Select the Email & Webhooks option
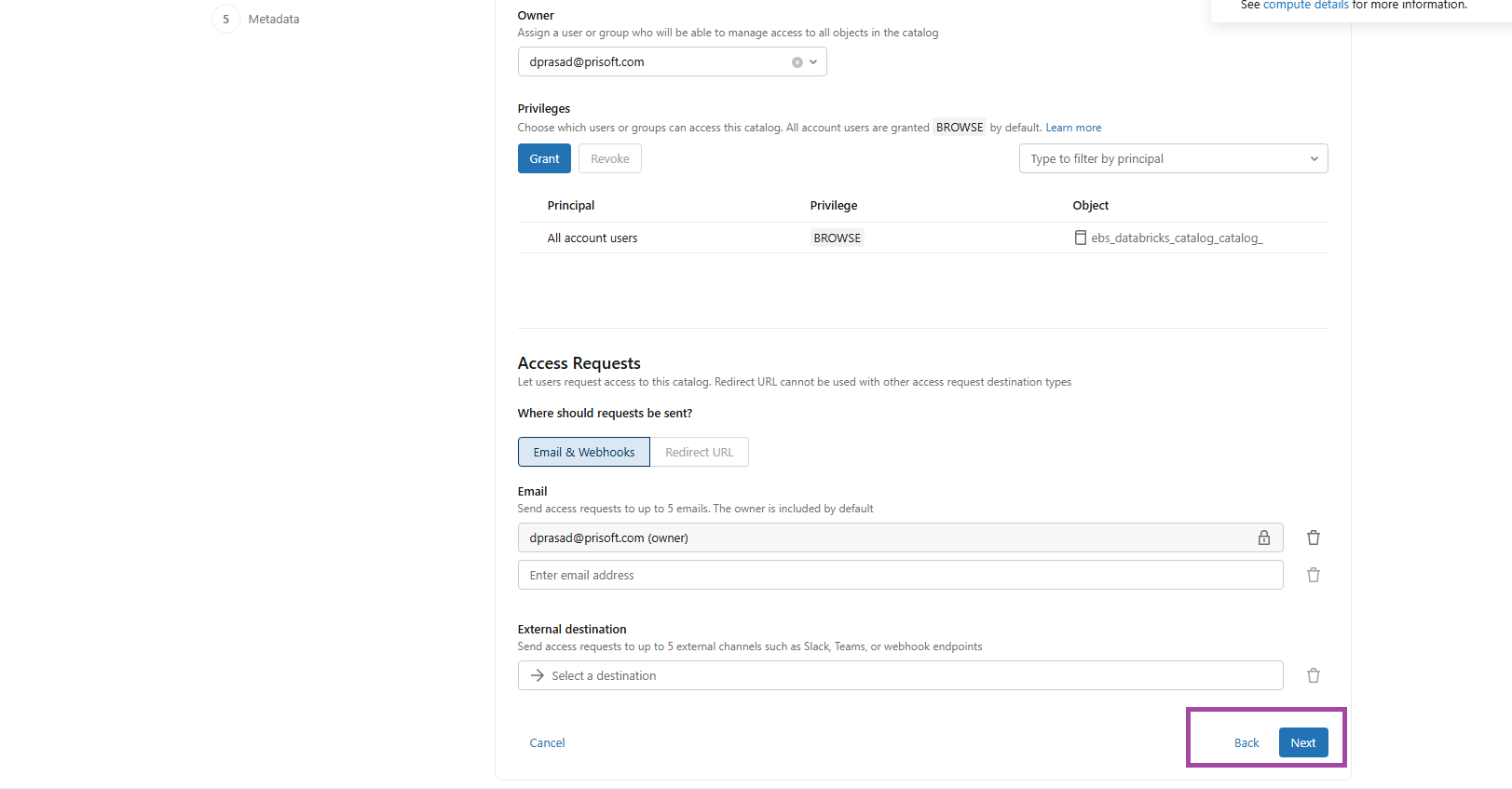 point(583,452)
